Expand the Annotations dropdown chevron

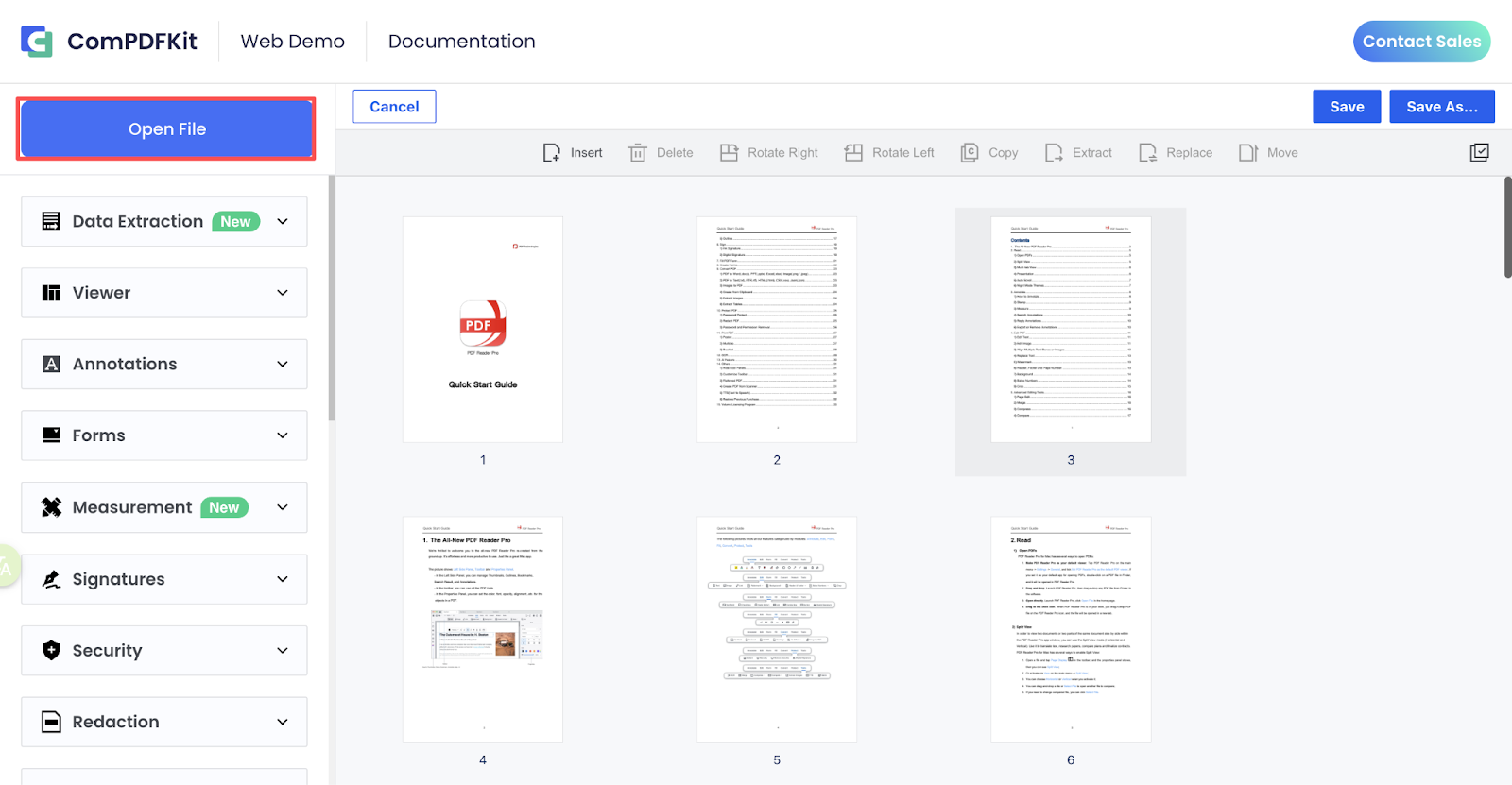tap(283, 365)
